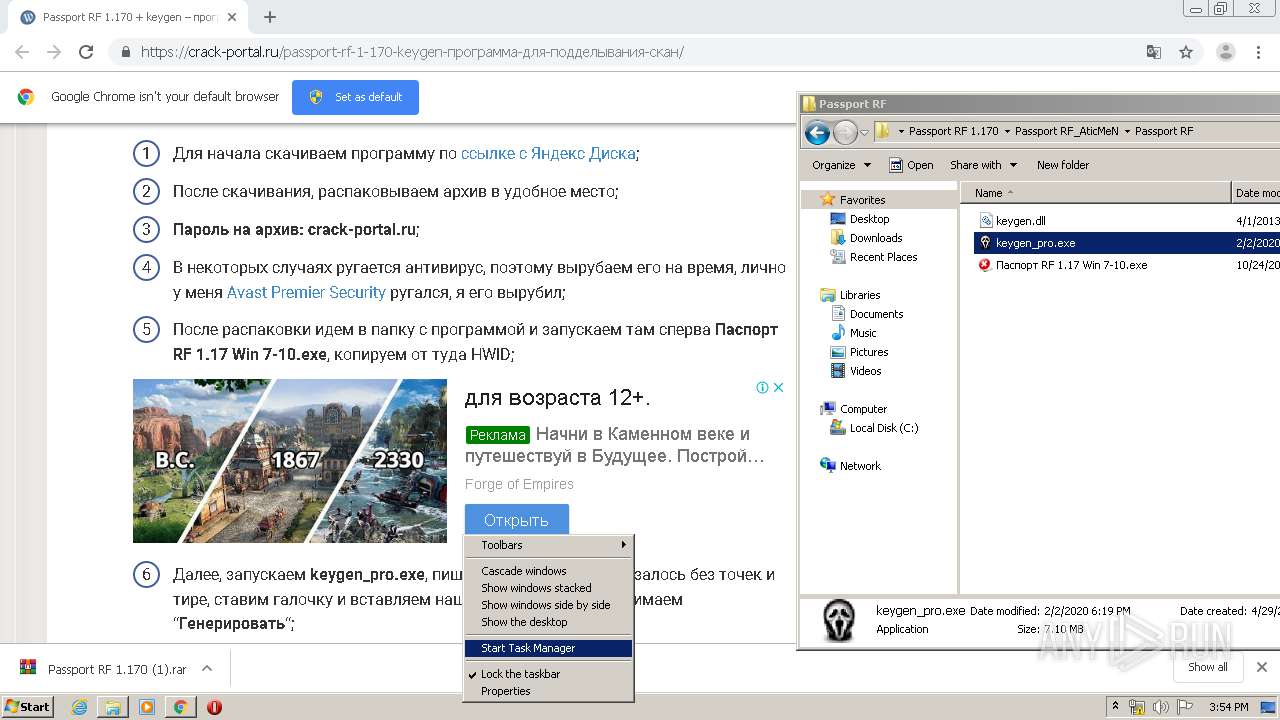Open recent locations dropdown in Explorer
Viewport: 1280px width, 720px height.
(864, 132)
